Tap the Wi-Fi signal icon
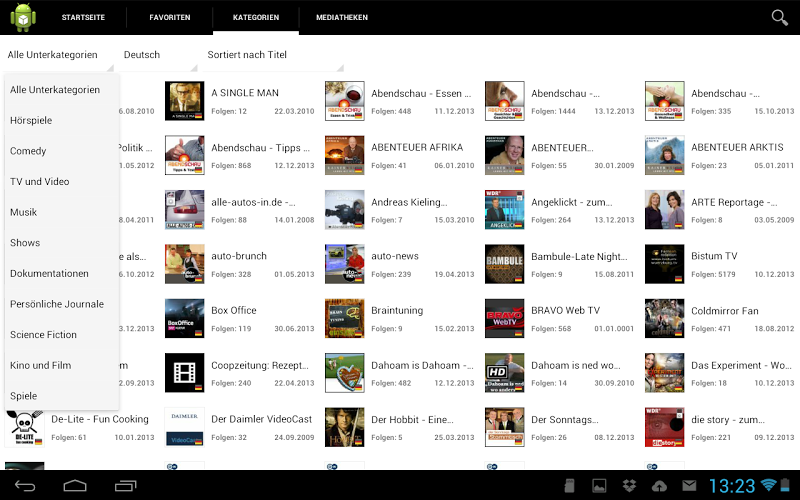Viewport: 800px width, 500px height. [768, 486]
